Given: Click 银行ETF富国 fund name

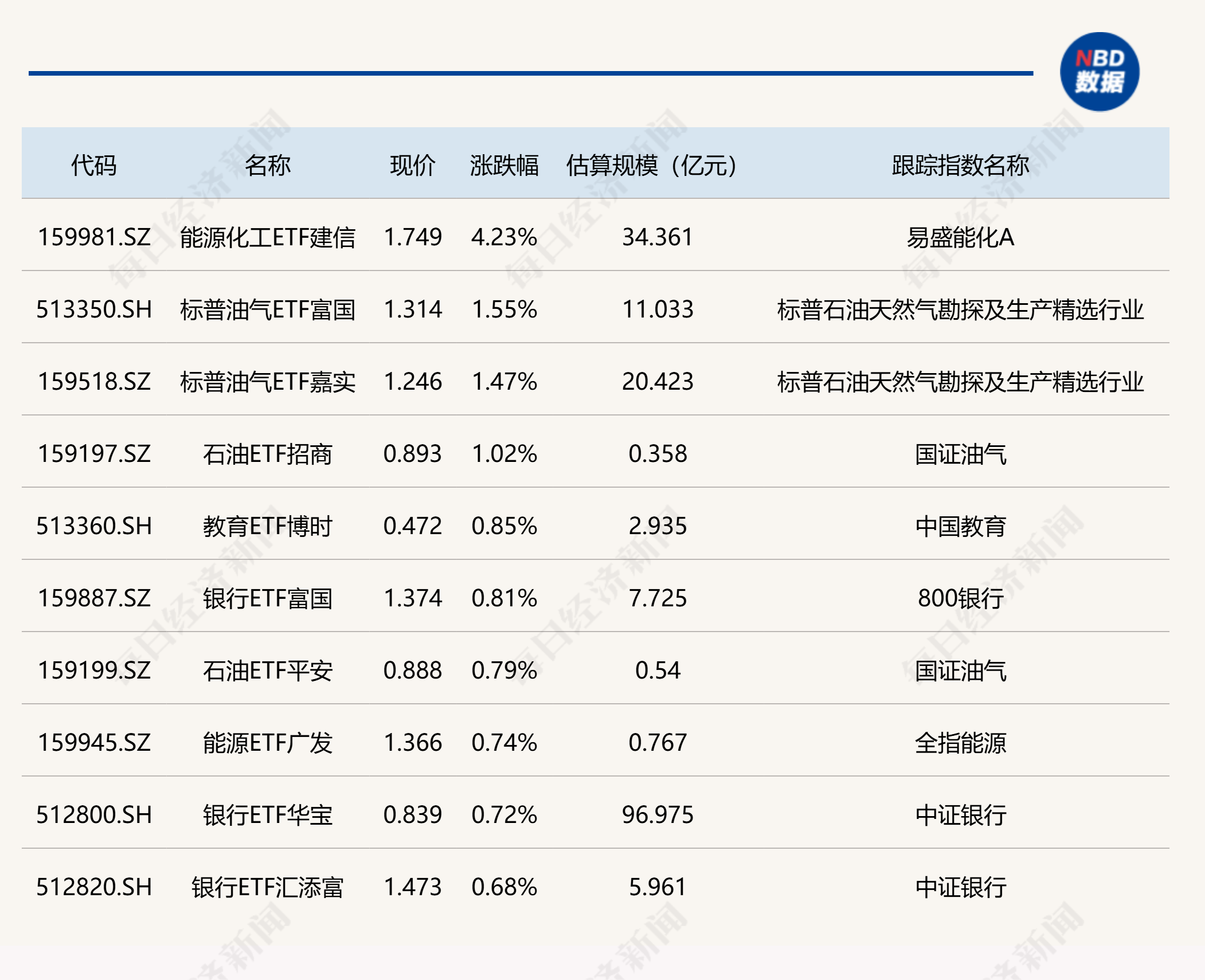Looking at the screenshot, I should (x=268, y=598).
